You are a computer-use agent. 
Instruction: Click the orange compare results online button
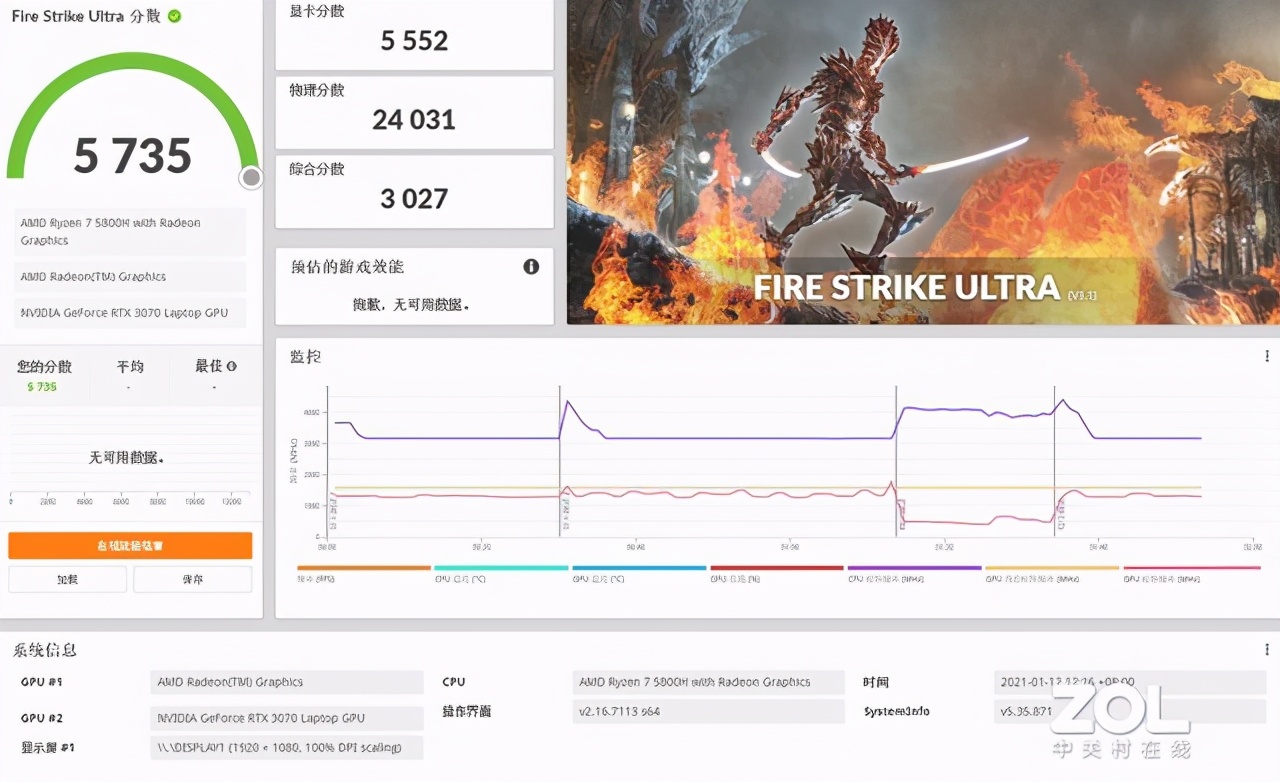[x=130, y=545]
